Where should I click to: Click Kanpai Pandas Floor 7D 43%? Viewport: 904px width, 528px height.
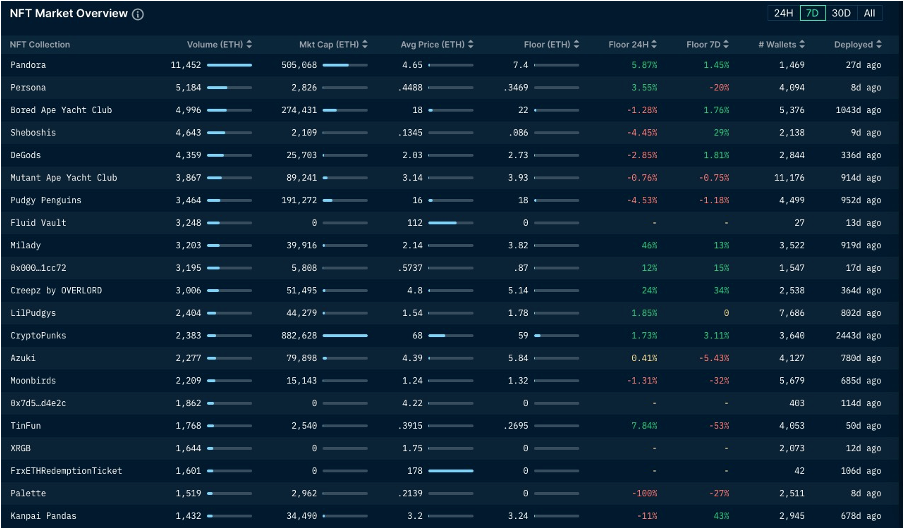(x=721, y=516)
